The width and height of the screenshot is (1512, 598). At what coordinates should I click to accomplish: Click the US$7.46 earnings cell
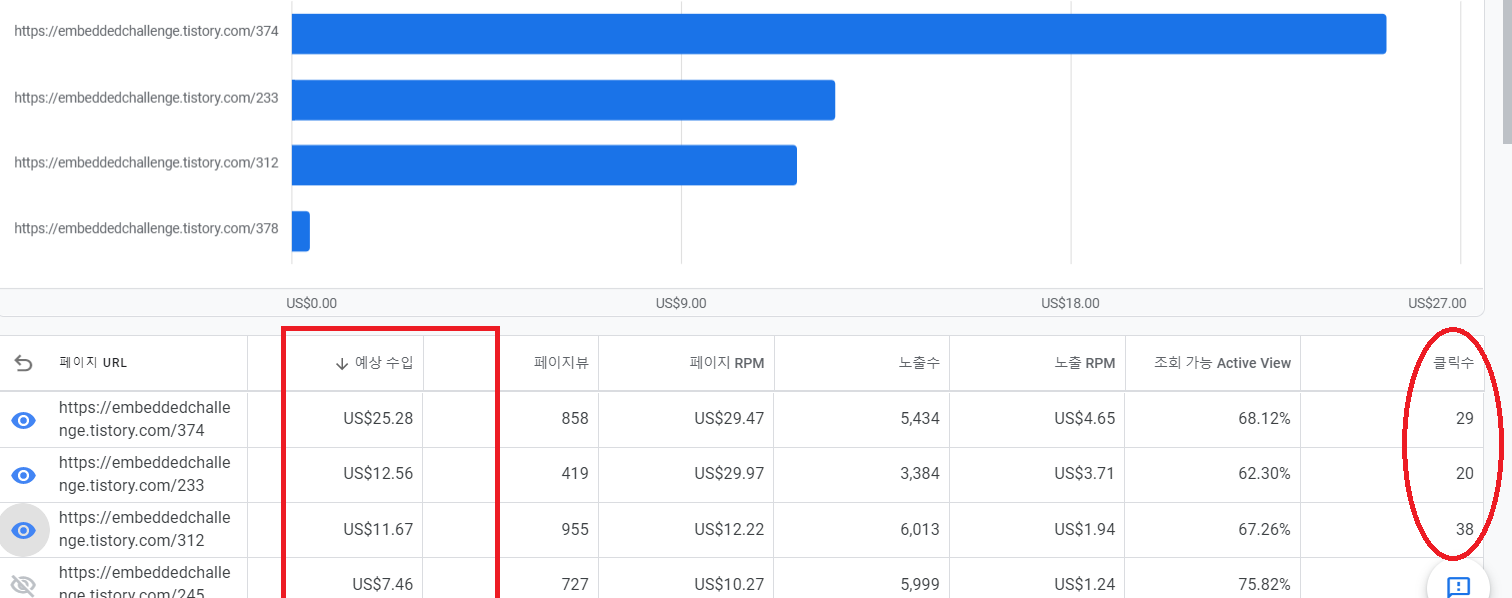point(382,584)
